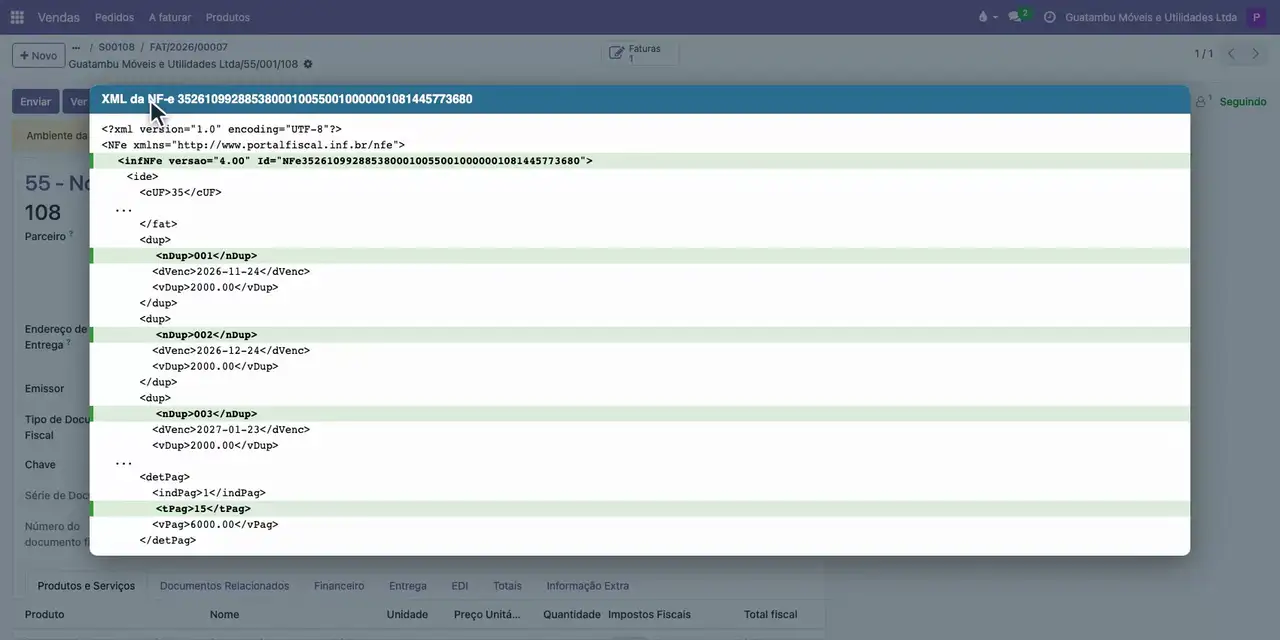Screen dimensions: 1280x640
Task: Click the <vPag>6000.00</vPag> line
Action: [x=215, y=524]
